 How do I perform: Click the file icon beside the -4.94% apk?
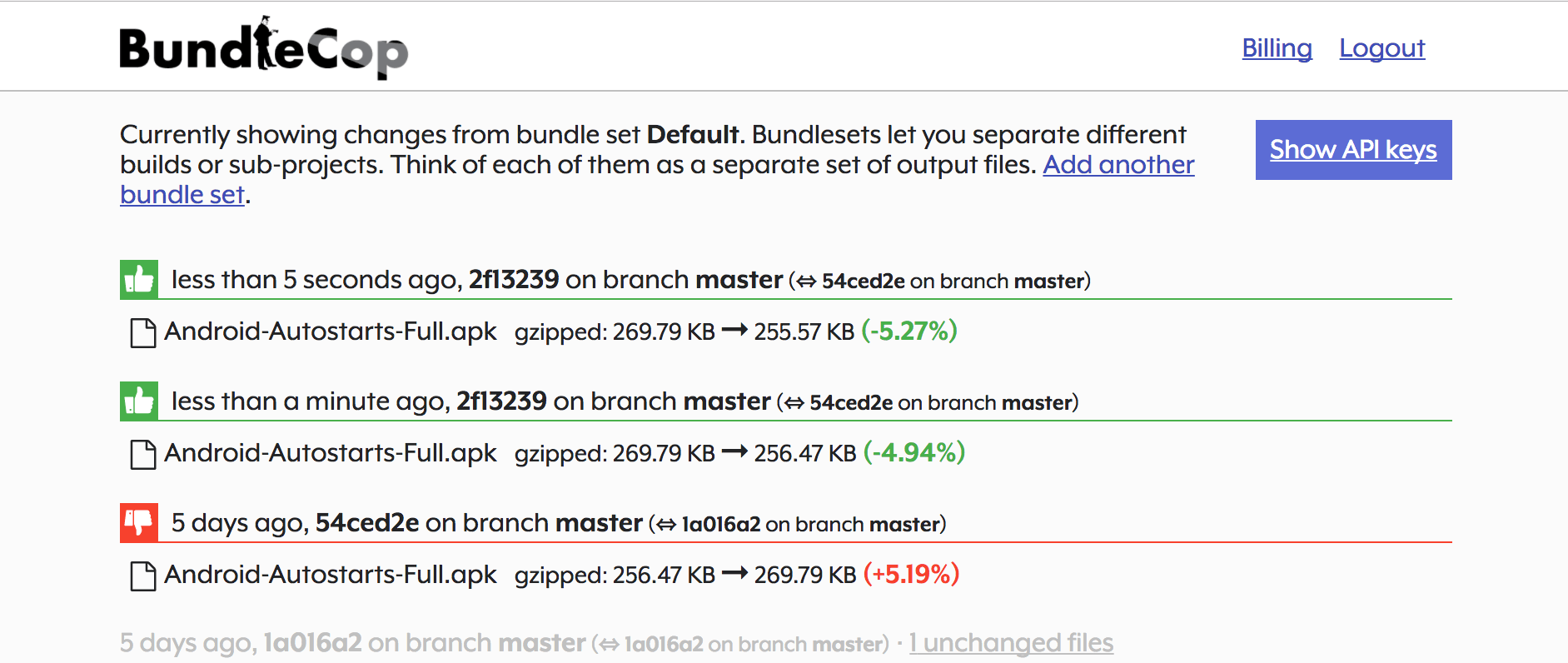point(143,454)
